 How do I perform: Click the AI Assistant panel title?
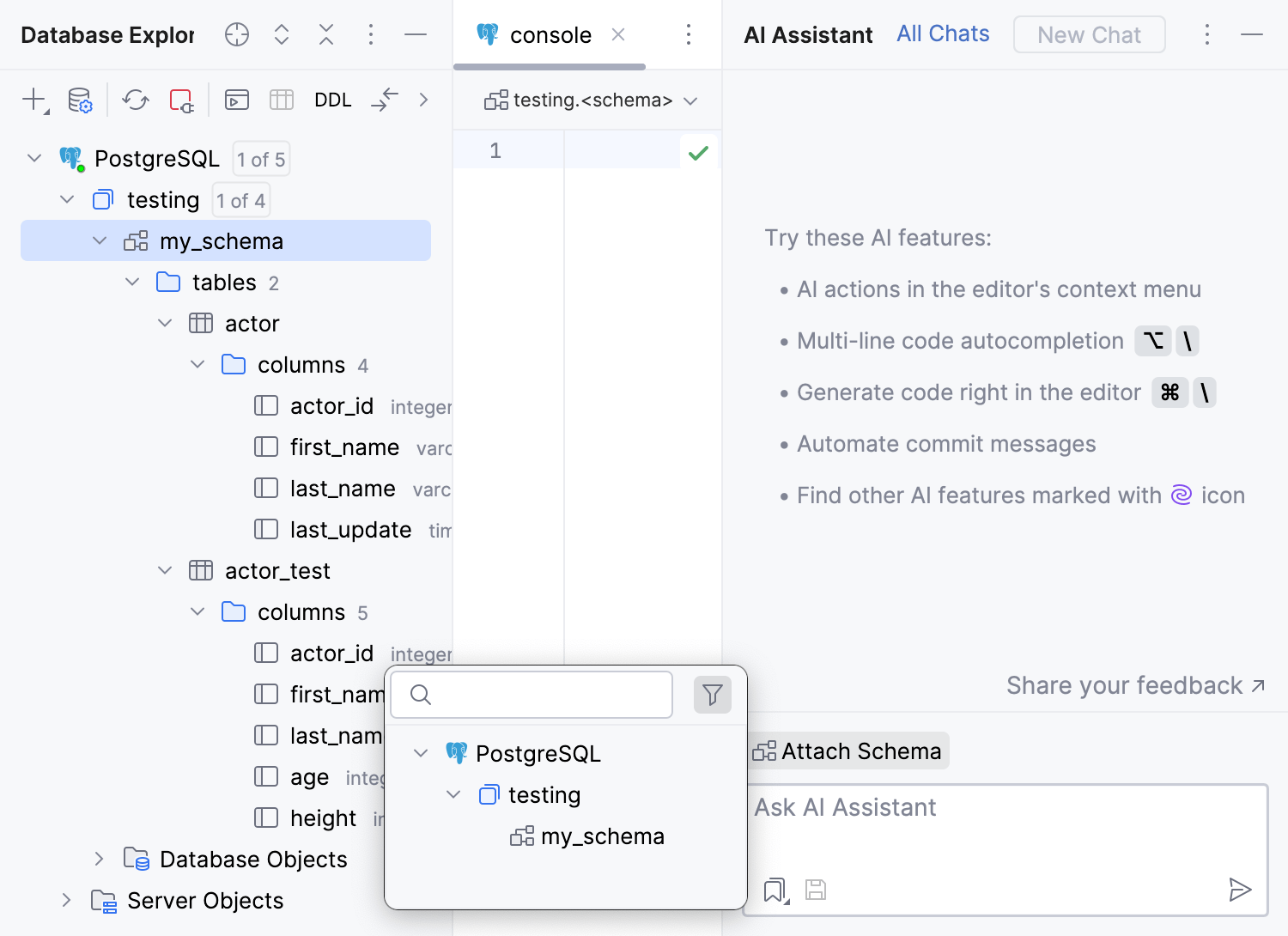pyautogui.click(x=808, y=34)
